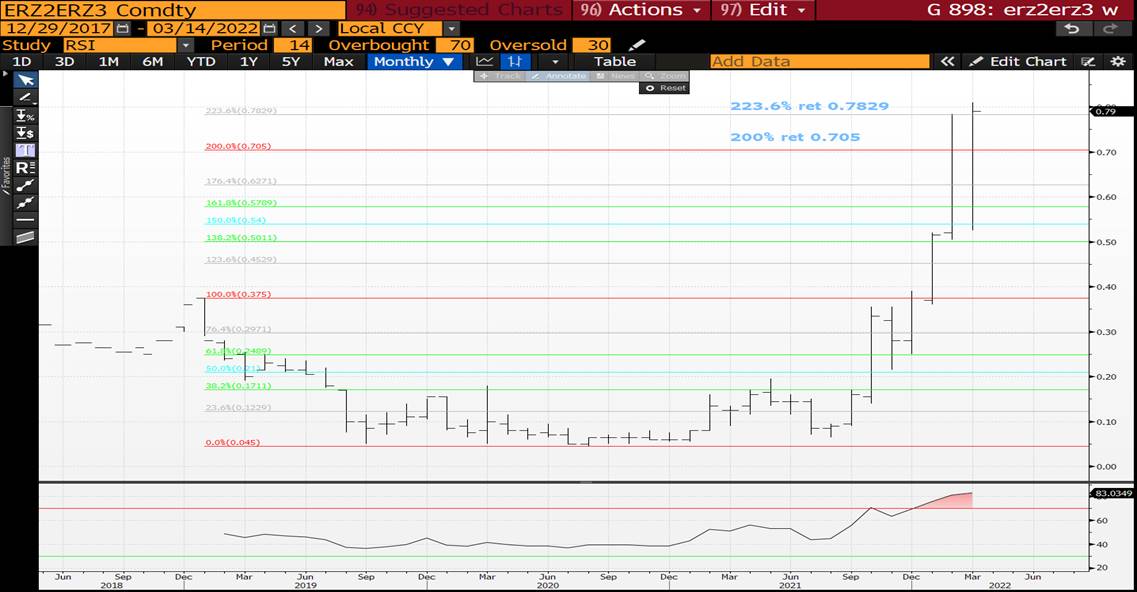Click the undo arrow
Screen dimensions: 1137x592
(1072, 28)
